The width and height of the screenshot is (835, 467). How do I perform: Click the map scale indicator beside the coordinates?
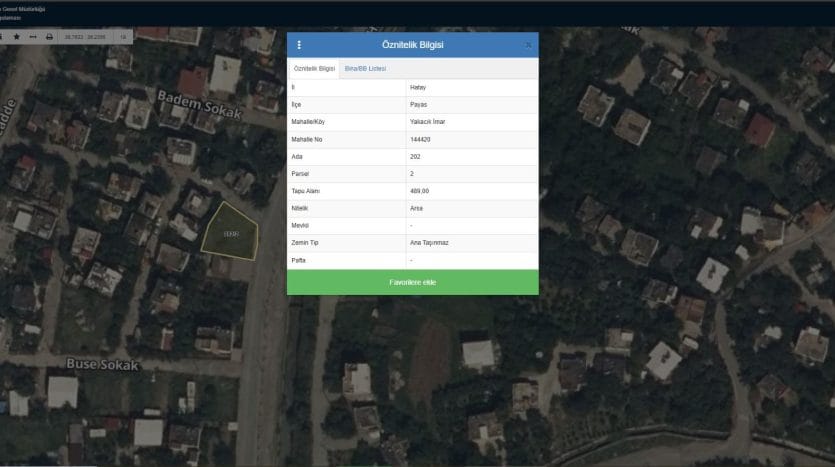tap(123, 36)
